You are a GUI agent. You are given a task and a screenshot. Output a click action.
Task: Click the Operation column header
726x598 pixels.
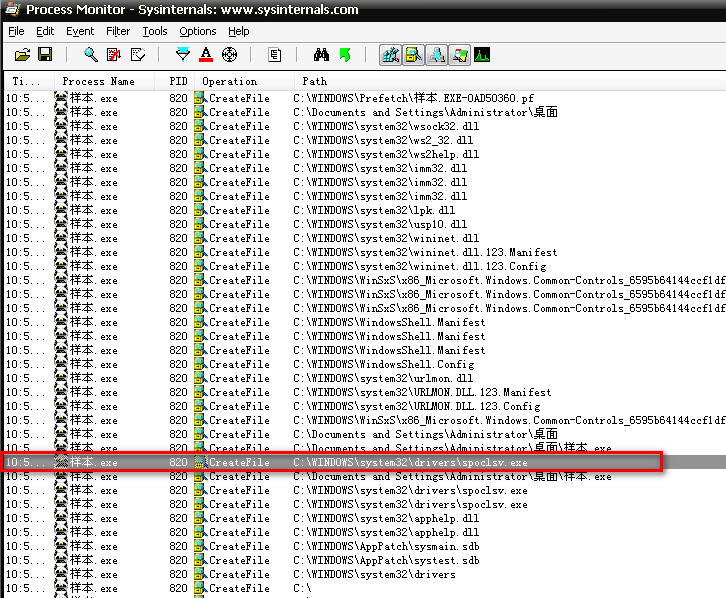click(229, 81)
